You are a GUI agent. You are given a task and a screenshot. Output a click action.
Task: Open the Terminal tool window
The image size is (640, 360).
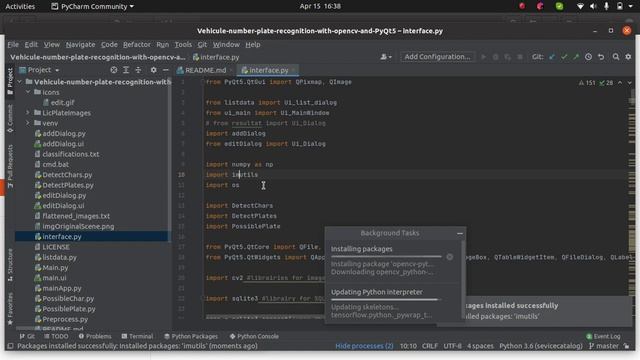pos(137,336)
